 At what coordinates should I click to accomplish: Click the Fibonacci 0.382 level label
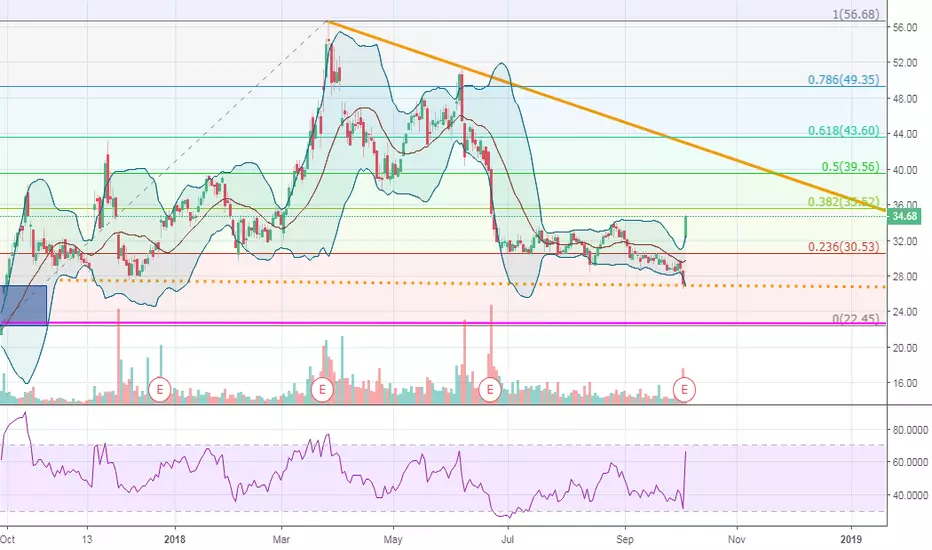[x=843, y=202]
